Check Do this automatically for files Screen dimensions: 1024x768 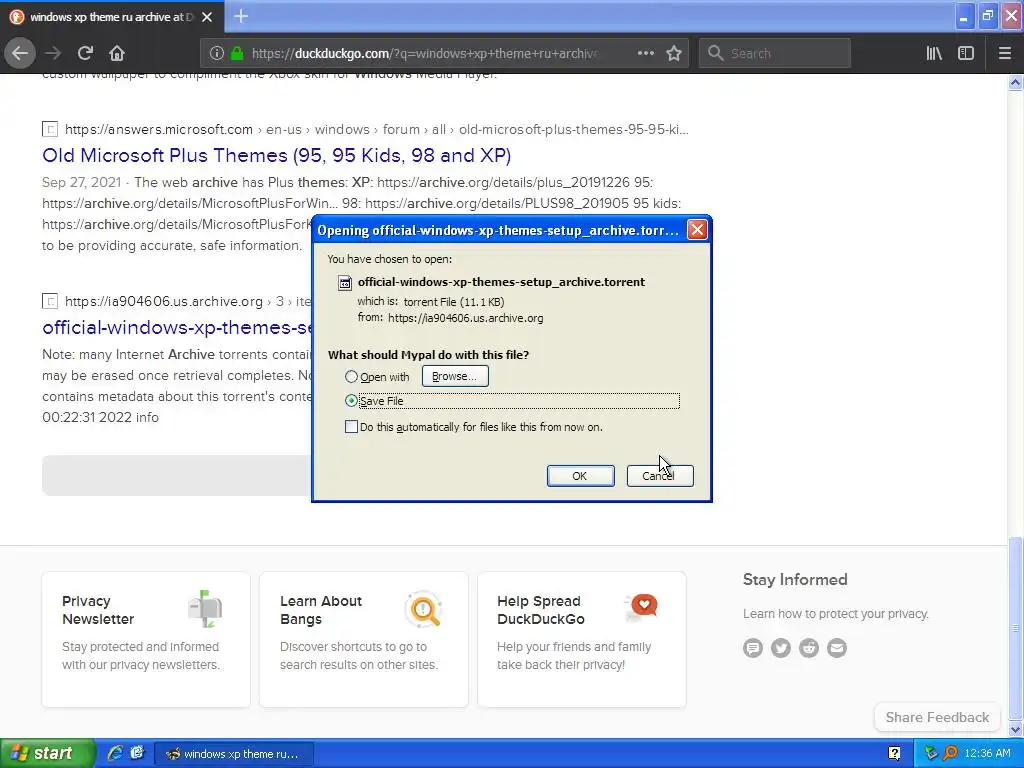351,426
